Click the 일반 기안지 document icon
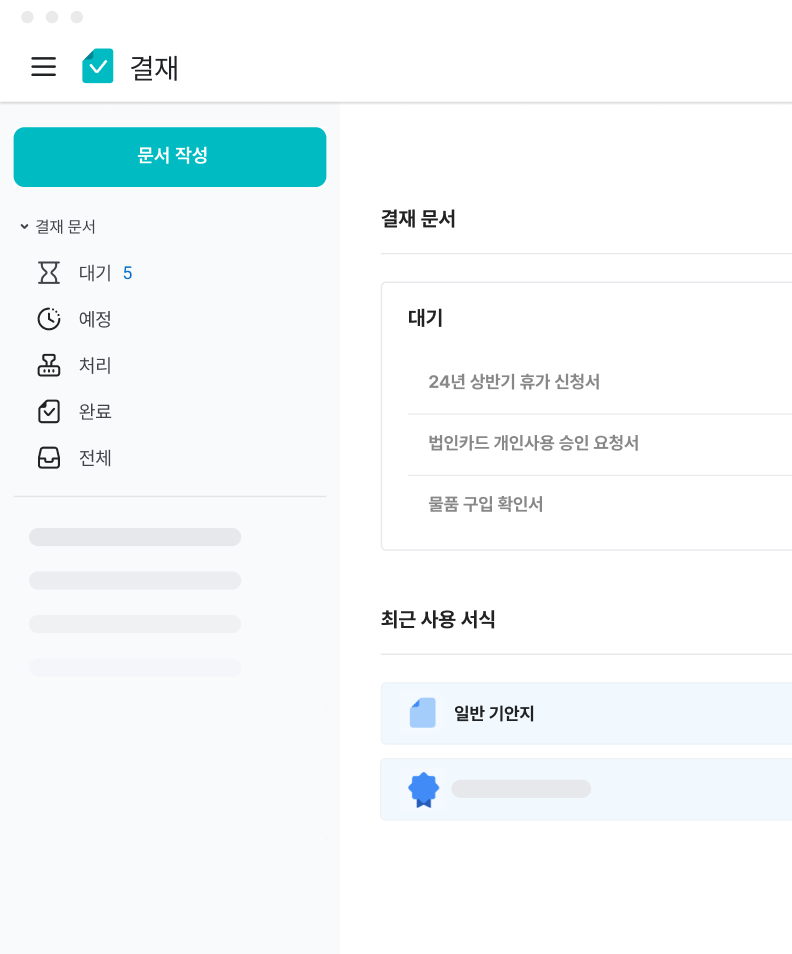Screen dimensions: 792x954 423,713
